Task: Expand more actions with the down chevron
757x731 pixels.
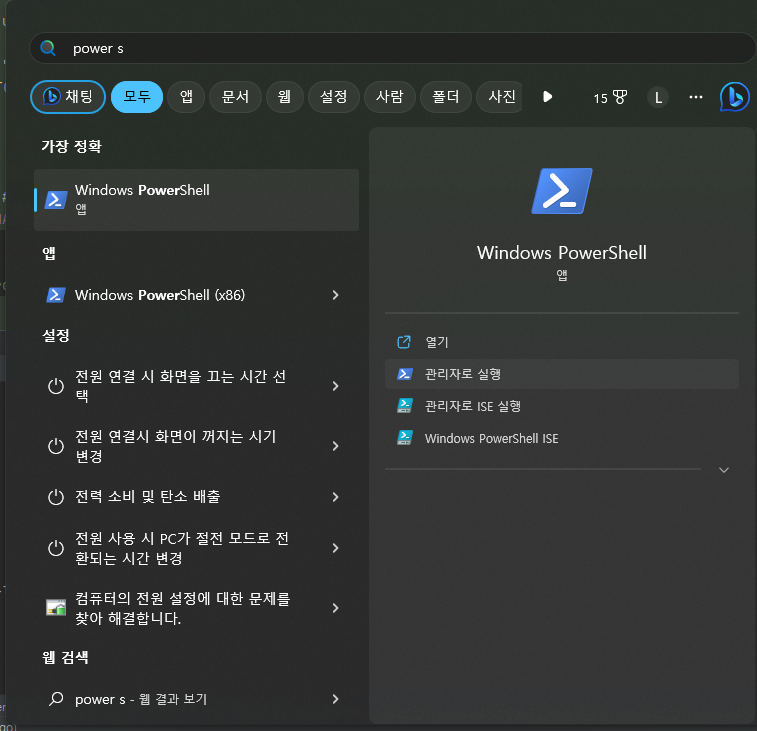Action: tap(724, 470)
